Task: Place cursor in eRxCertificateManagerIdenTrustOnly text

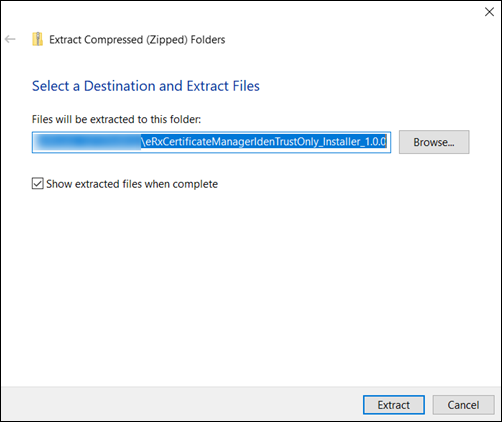Action: click(x=230, y=142)
